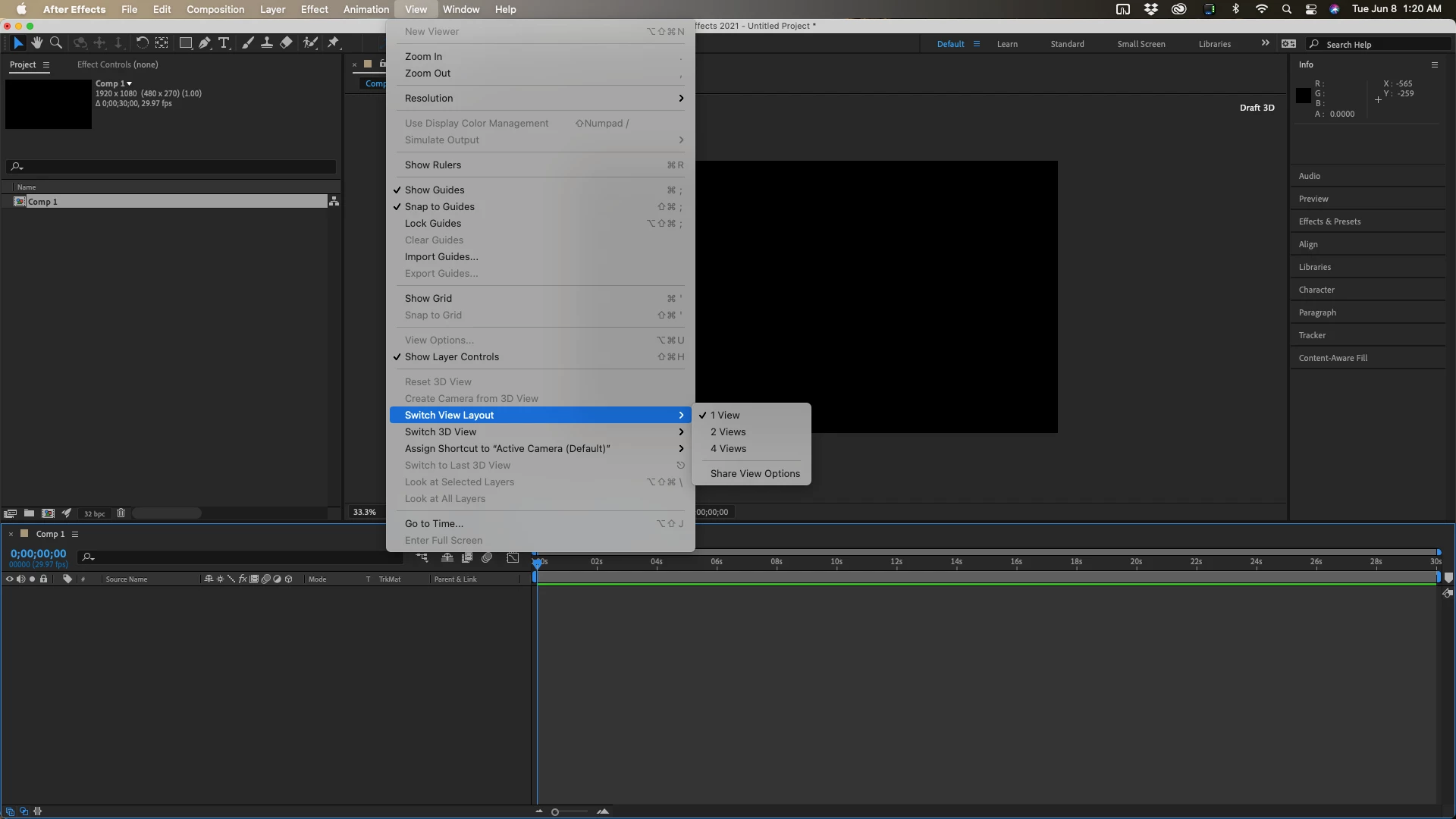Screen dimensions: 1456x819
Task: Click the Roto Brush tool
Action: coord(309,43)
